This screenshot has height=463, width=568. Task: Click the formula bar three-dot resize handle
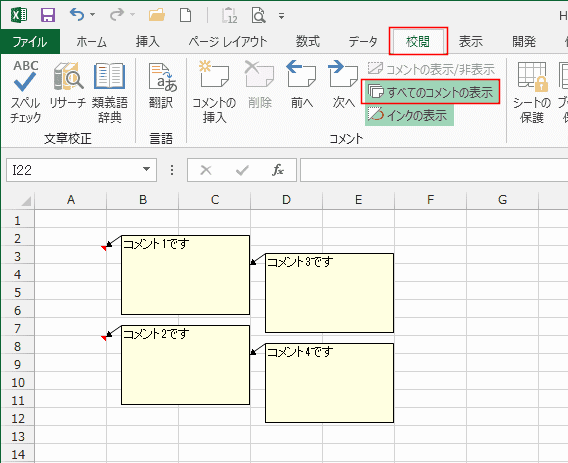(x=172, y=170)
